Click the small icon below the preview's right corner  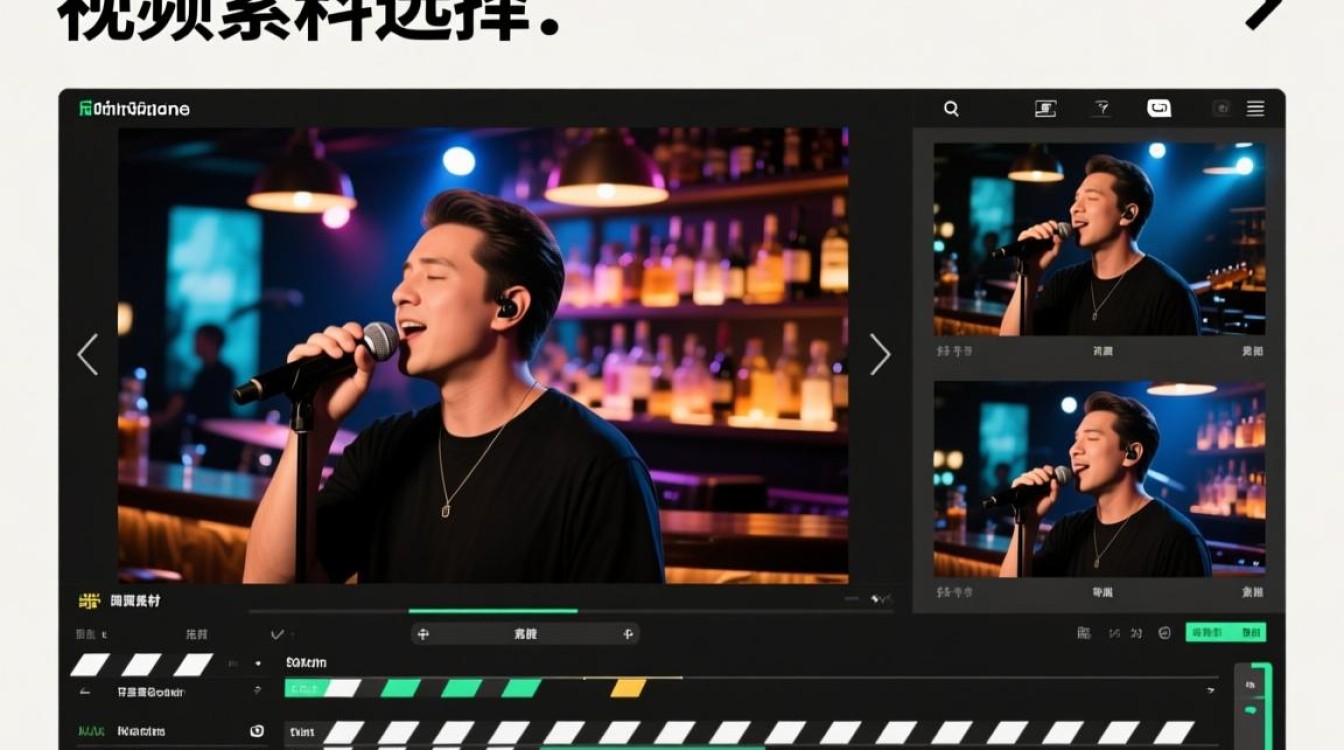point(880,599)
